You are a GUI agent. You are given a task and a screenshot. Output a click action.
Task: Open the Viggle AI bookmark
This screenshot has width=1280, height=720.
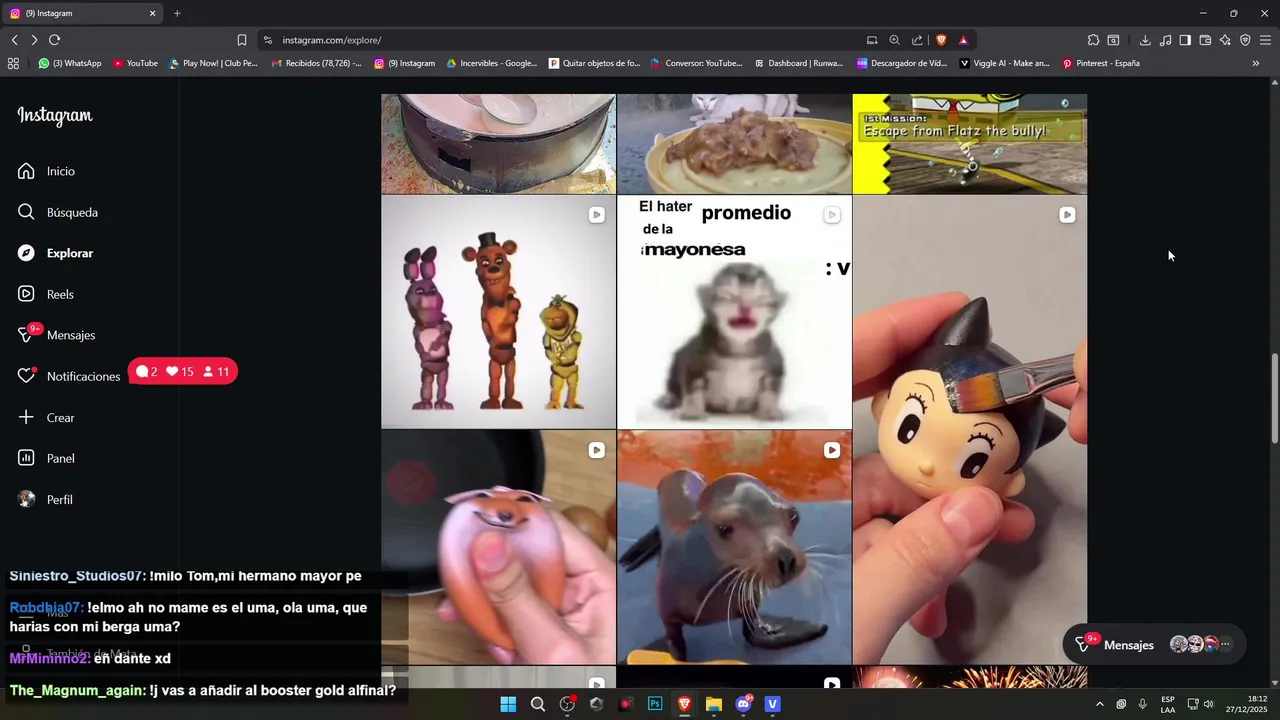pos(1005,63)
